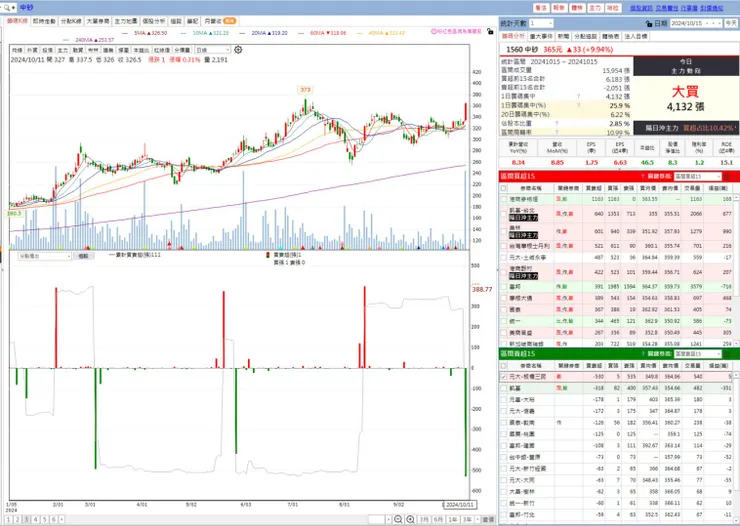Click the buy-table vertical scrollbar
Viewport: 740px width, 526px height.
pyautogui.click(x=736, y=270)
